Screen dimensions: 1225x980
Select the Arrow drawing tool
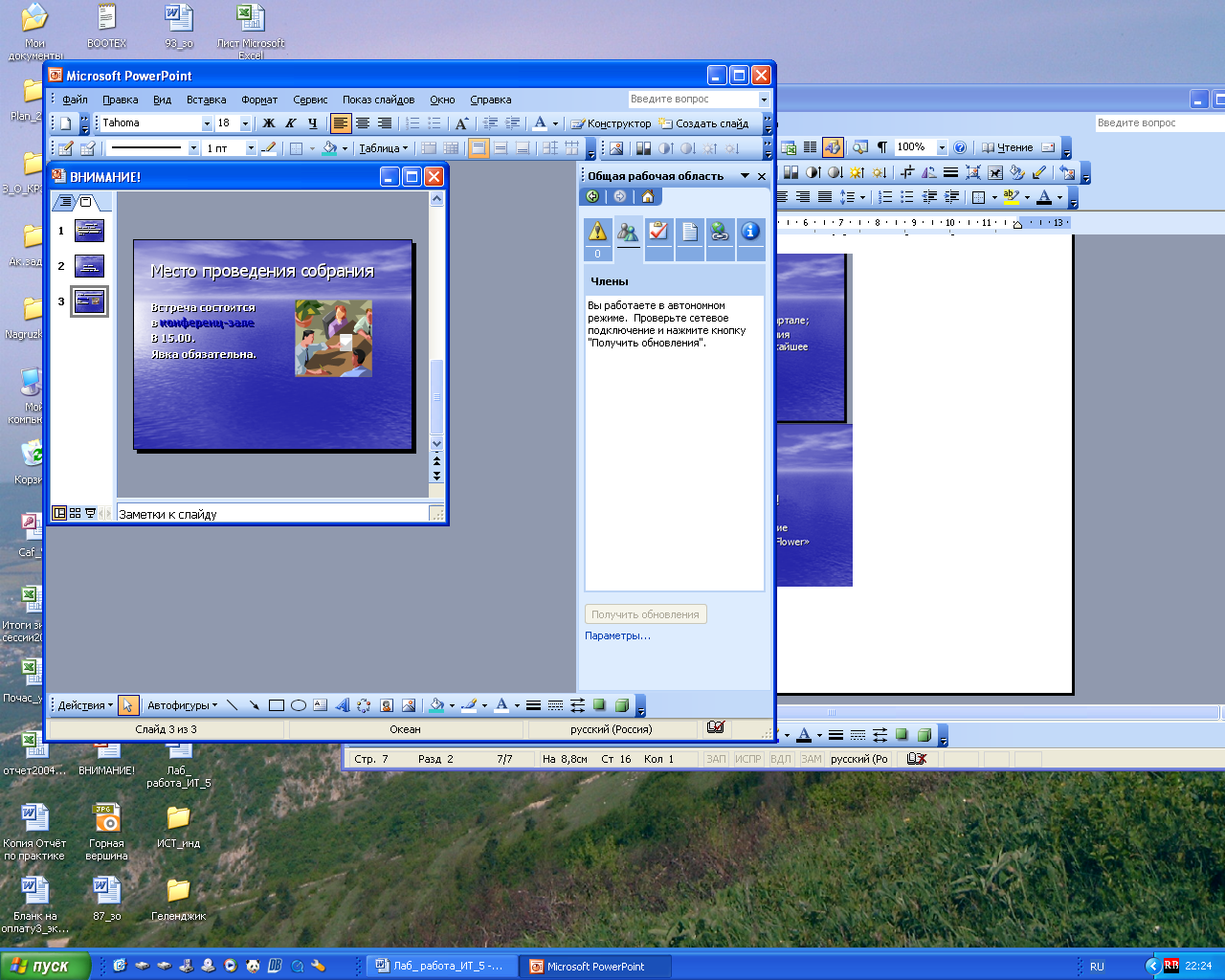(255, 705)
